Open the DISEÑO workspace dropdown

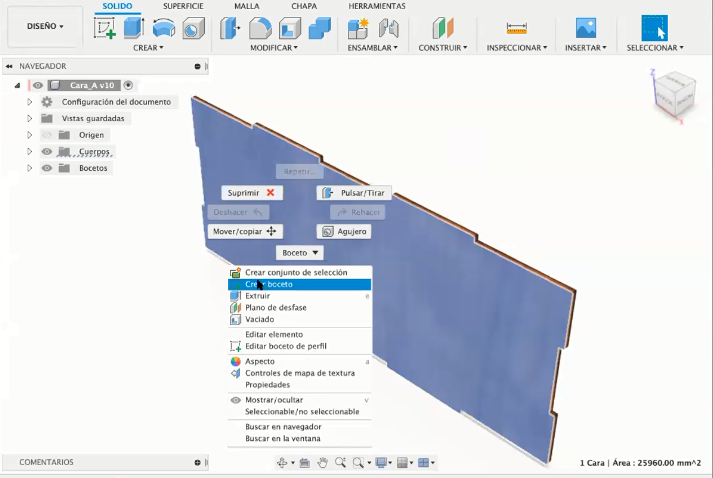(45, 26)
